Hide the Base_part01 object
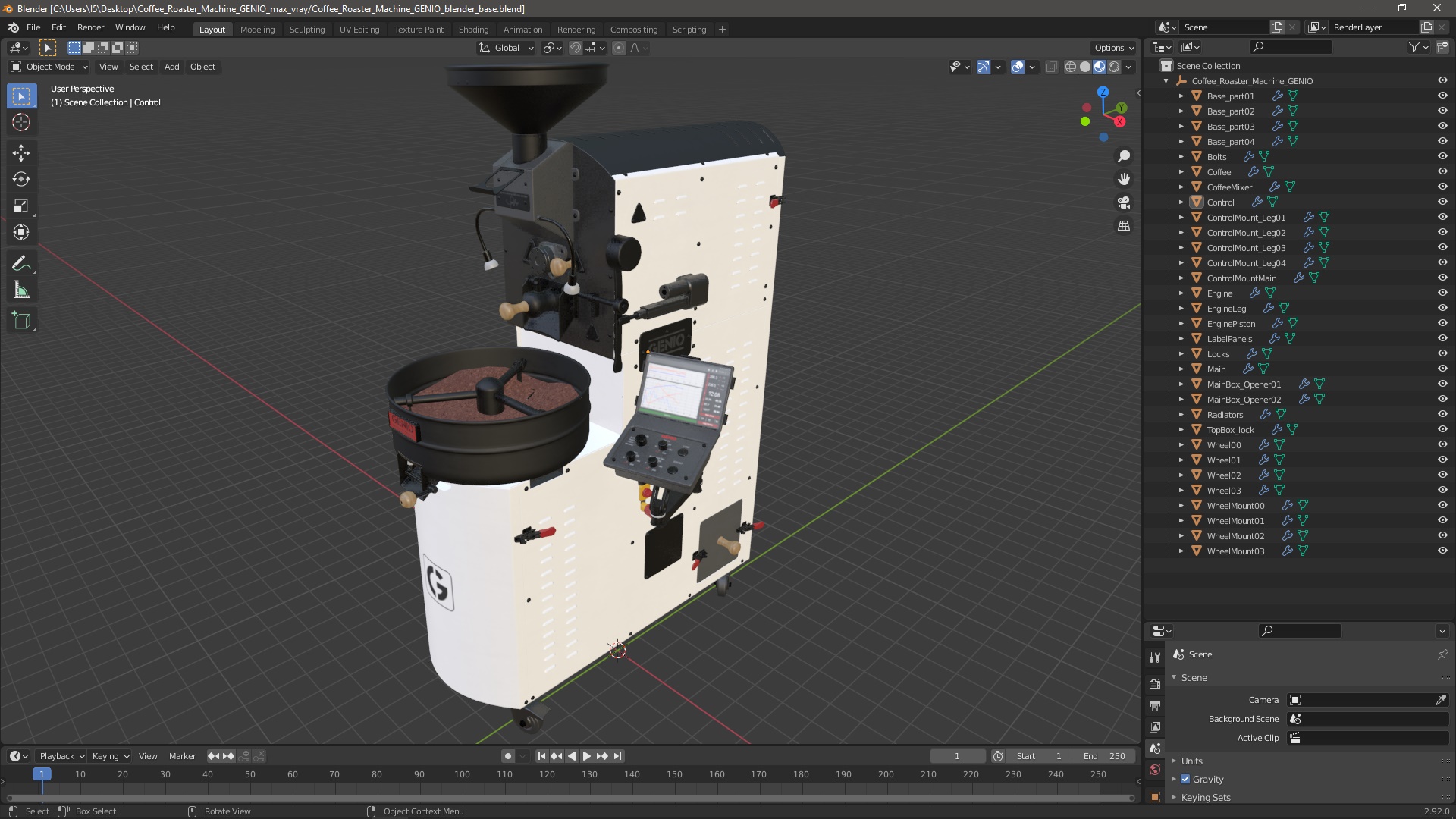This screenshot has height=819, width=1456. point(1442,96)
